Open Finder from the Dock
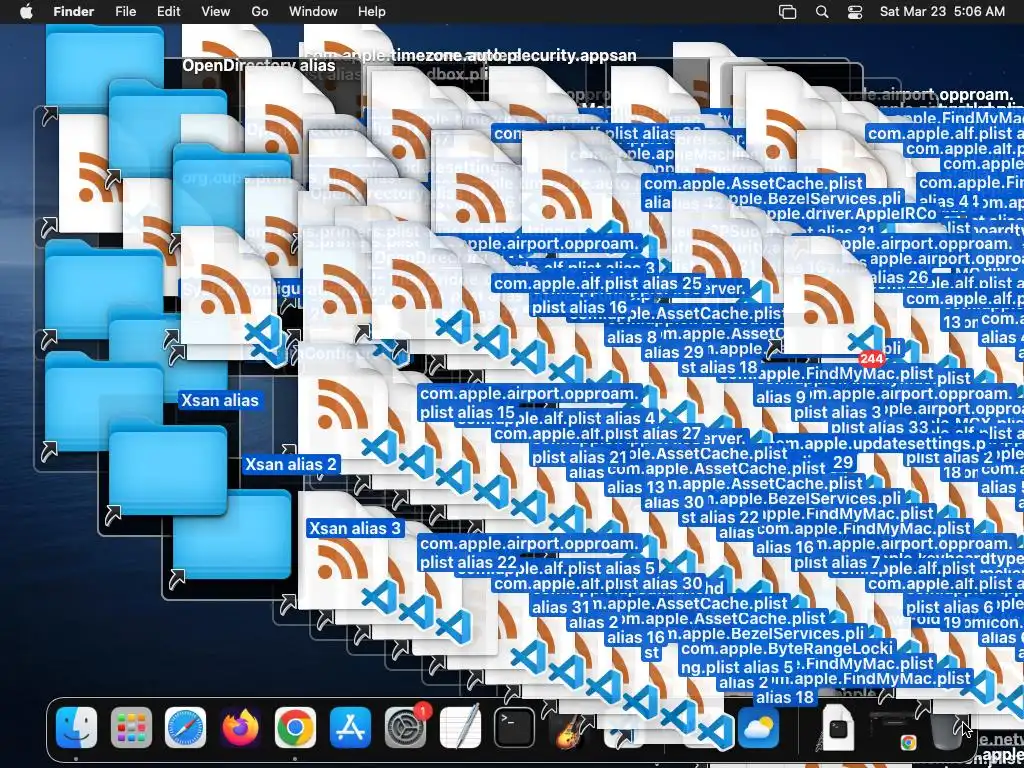This screenshot has height=768, width=1024. tap(76, 727)
